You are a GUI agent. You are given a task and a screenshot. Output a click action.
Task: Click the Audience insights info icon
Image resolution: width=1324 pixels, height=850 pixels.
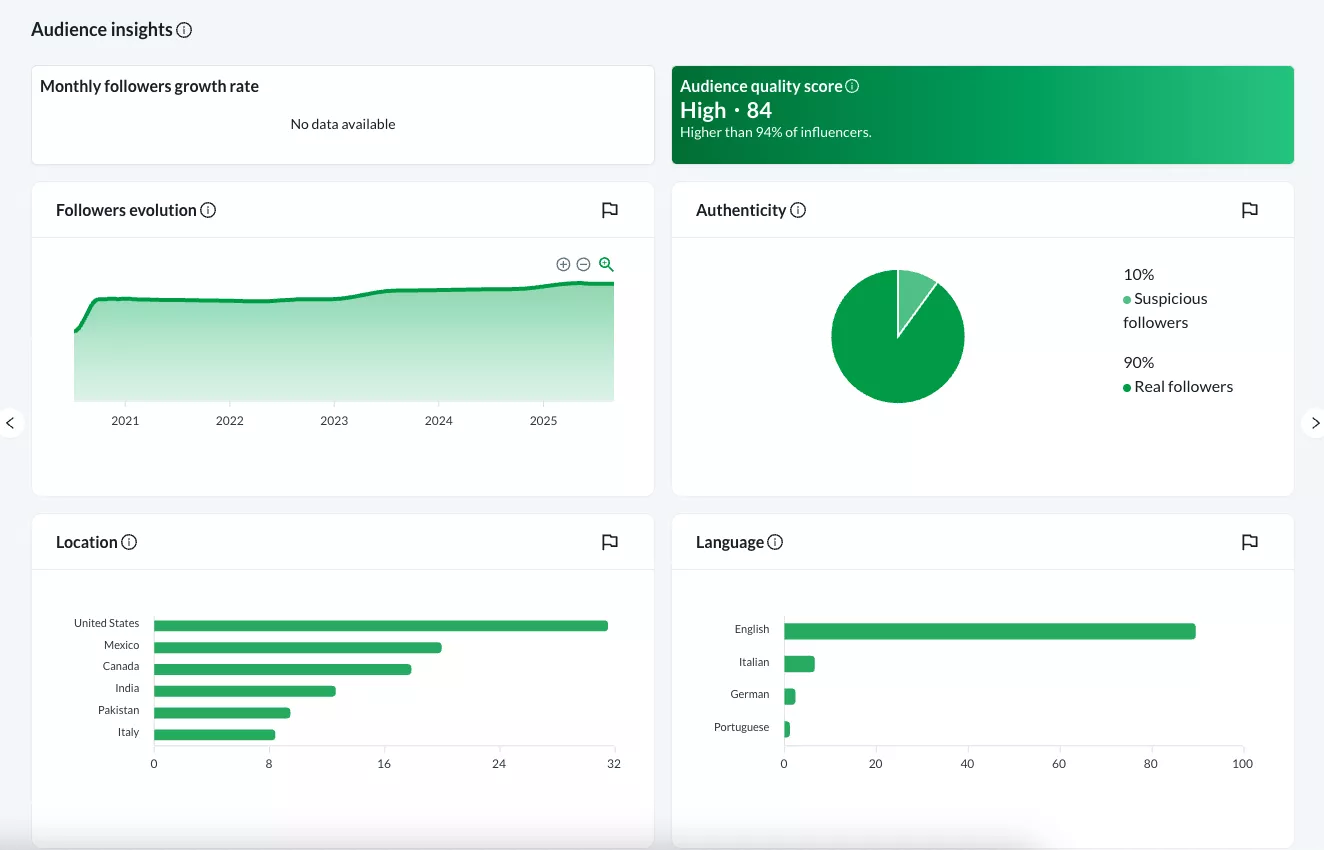pyautogui.click(x=184, y=30)
